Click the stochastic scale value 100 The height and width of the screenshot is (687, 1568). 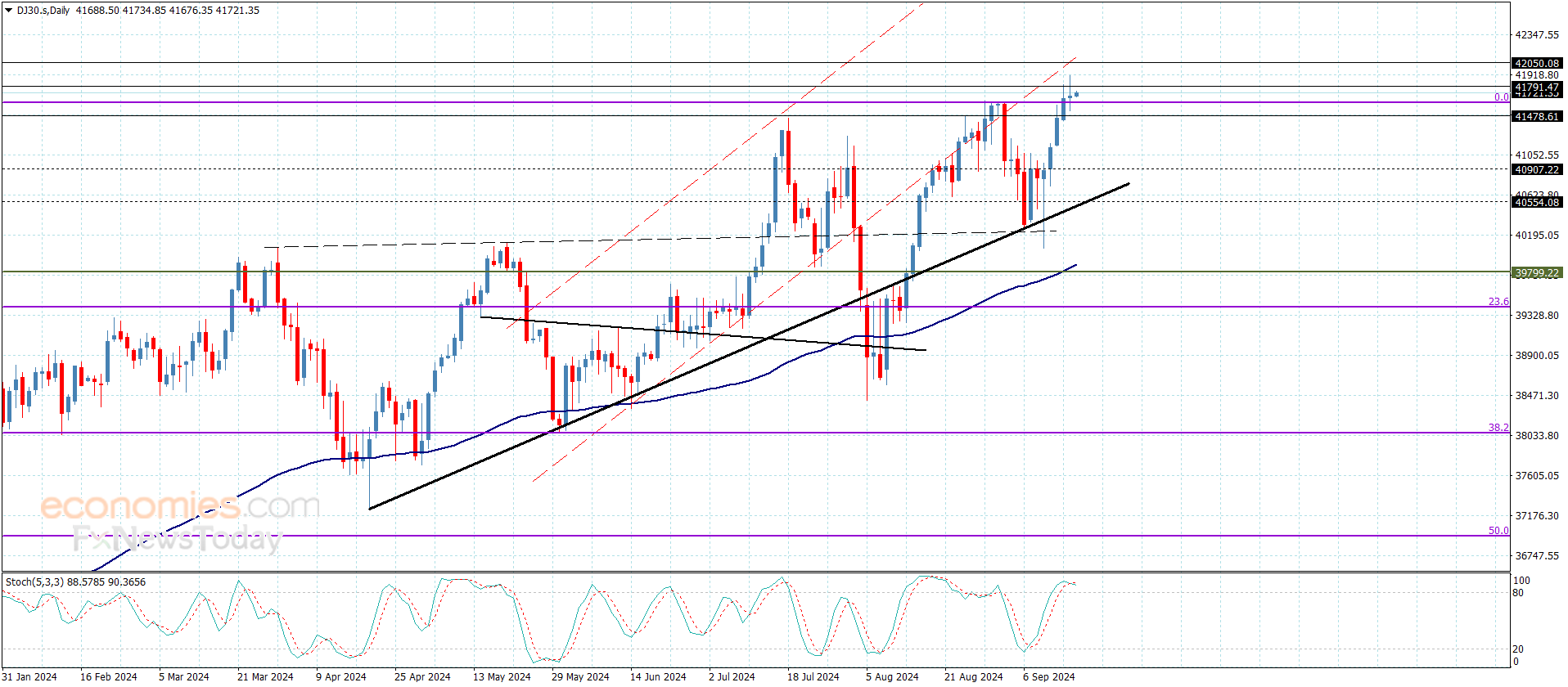(1521, 581)
